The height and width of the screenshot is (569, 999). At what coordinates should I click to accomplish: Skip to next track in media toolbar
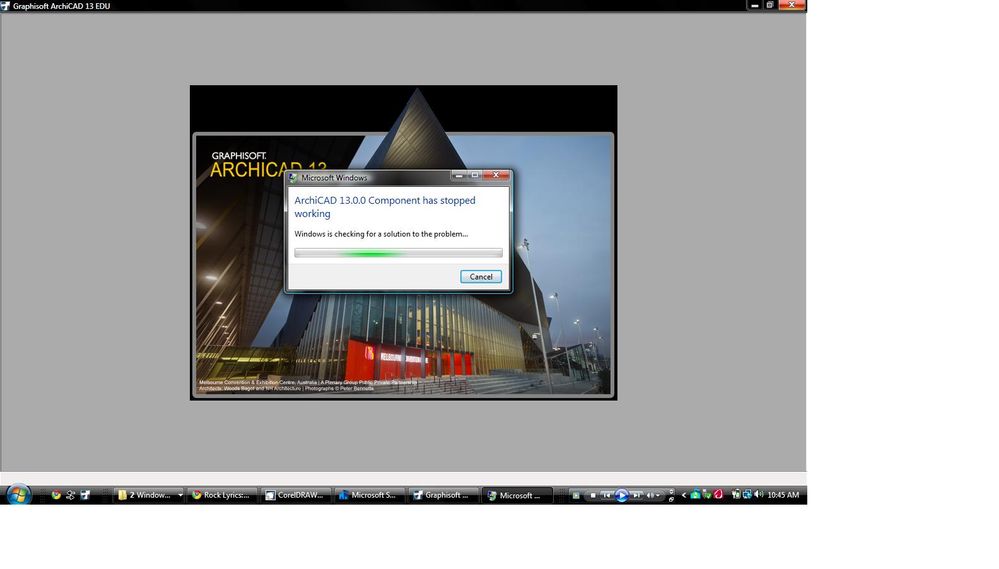click(636, 495)
